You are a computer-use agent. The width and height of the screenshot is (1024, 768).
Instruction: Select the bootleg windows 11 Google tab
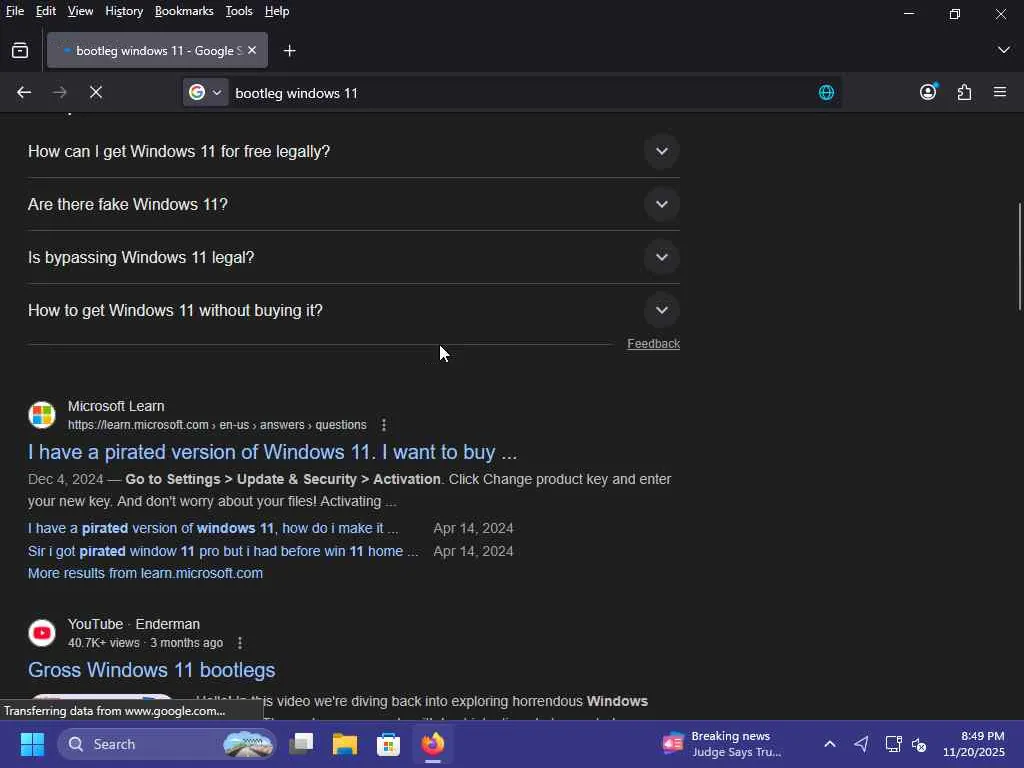[x=157, y=50]
